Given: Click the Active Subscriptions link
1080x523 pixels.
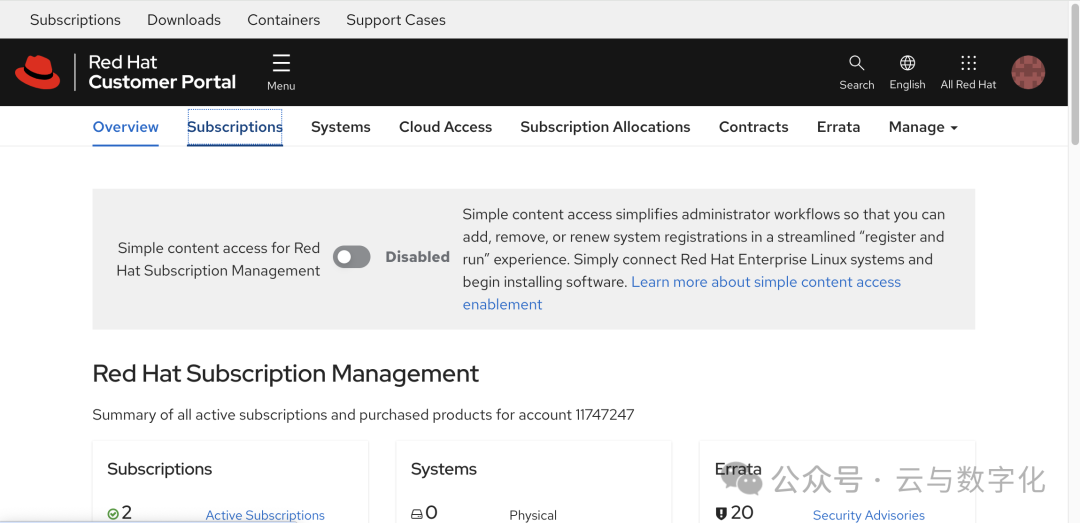Looking at the screenshot, I should (265, 515).
